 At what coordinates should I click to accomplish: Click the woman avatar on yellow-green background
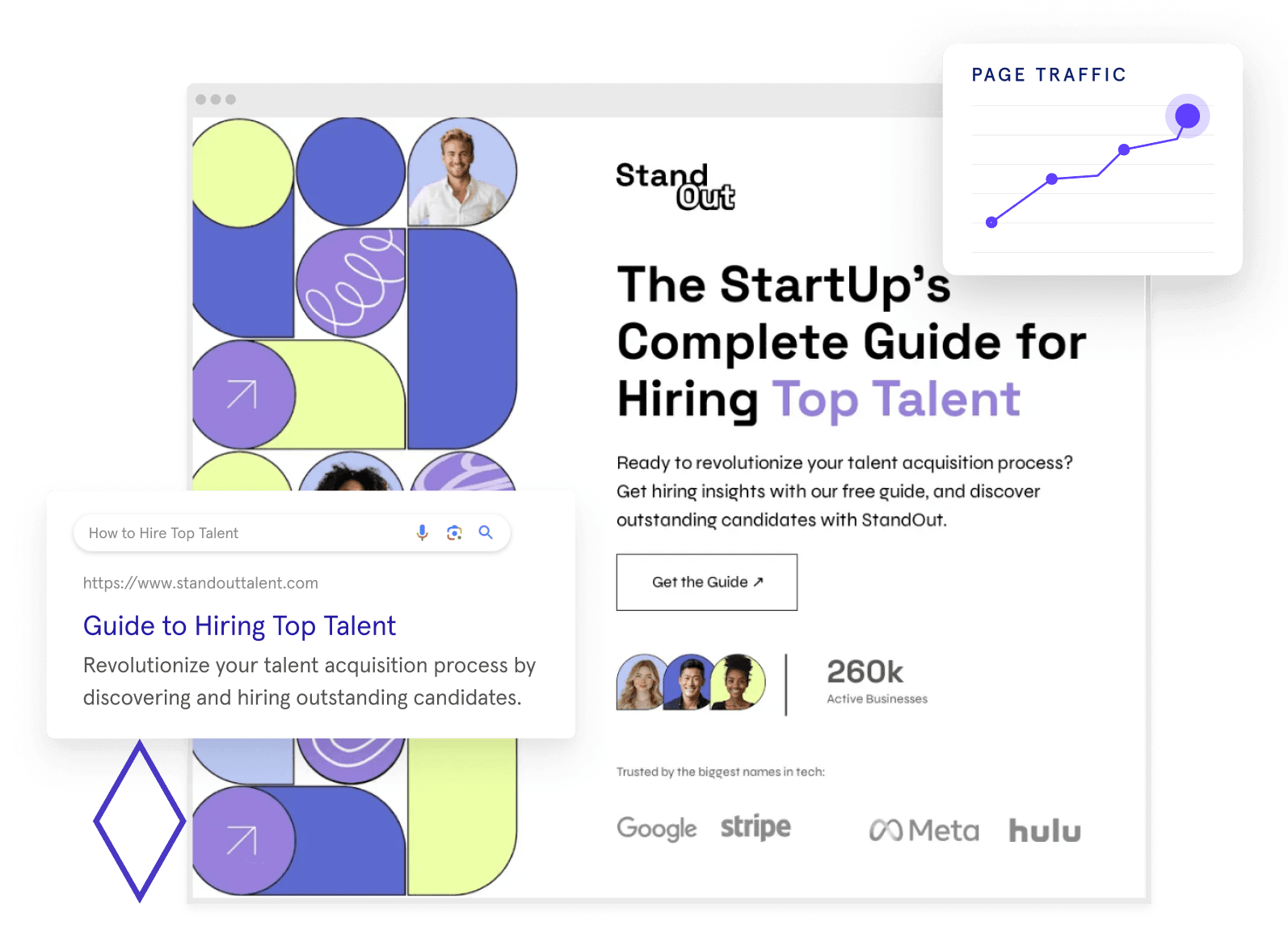point(737,682)
